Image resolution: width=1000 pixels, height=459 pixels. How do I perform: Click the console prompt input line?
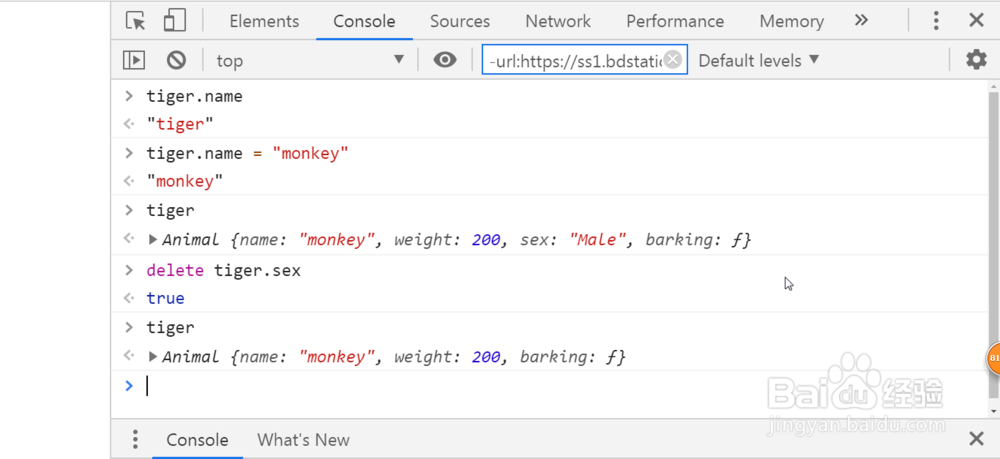coord(500,386)
